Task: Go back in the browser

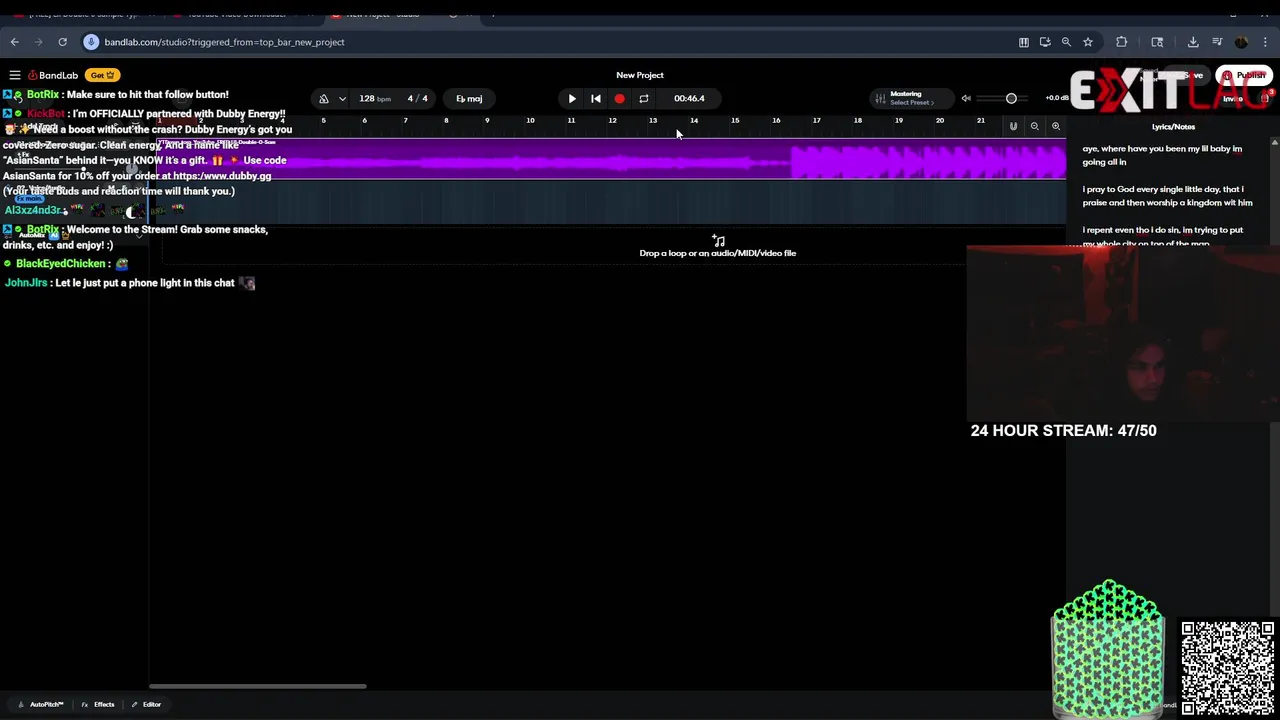Action: click(14, 42)
